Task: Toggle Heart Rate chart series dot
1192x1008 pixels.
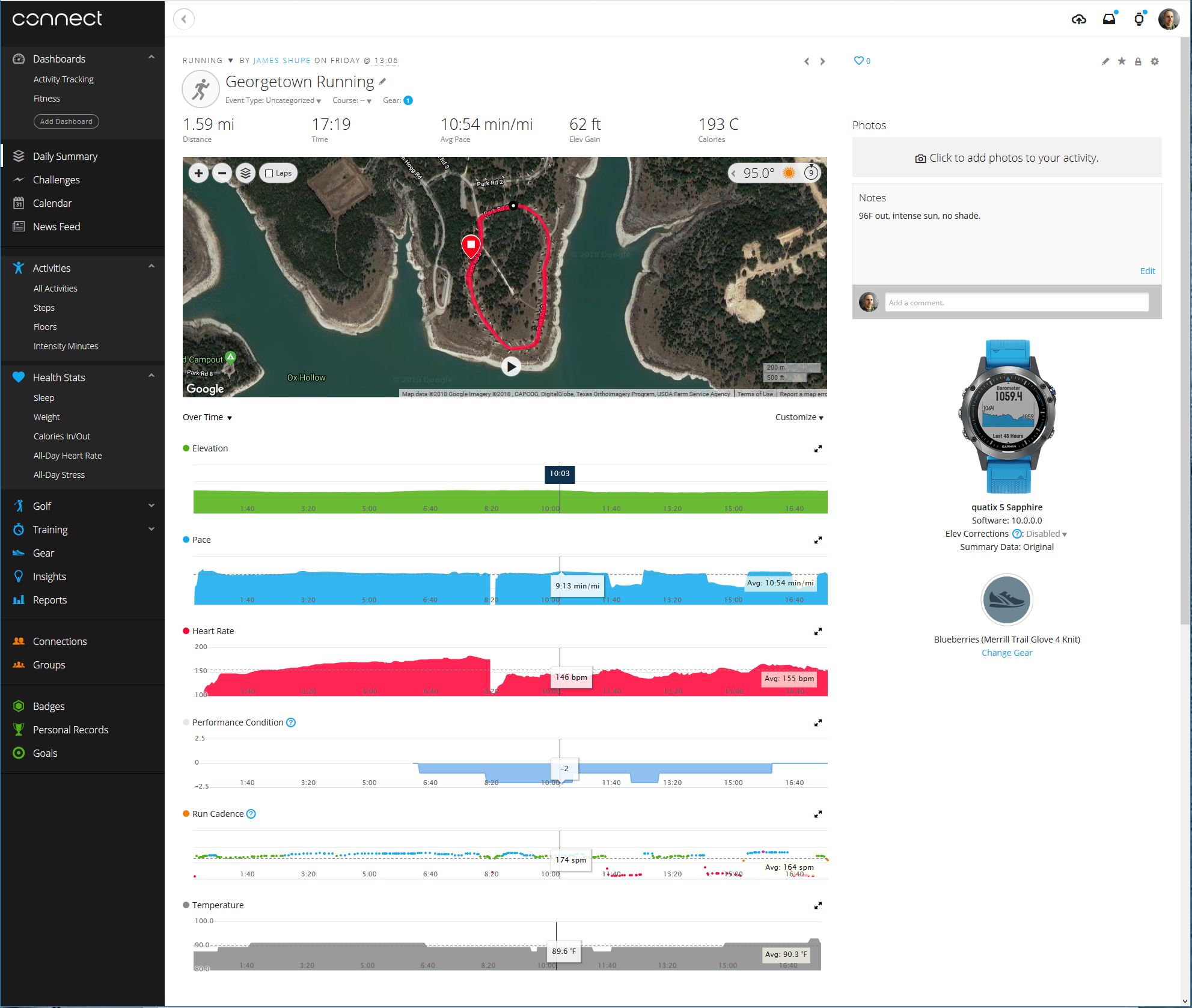Action: (x=186, y=631)
